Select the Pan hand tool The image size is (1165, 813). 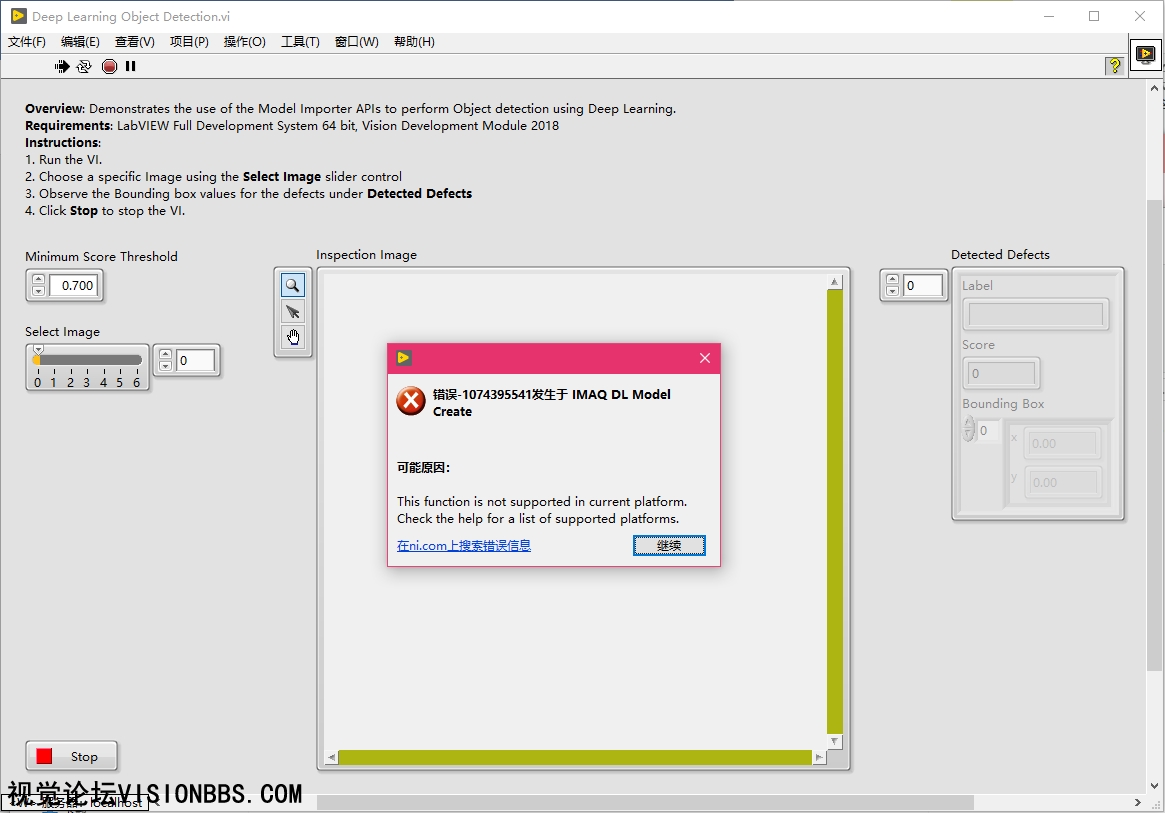point(293,337)
